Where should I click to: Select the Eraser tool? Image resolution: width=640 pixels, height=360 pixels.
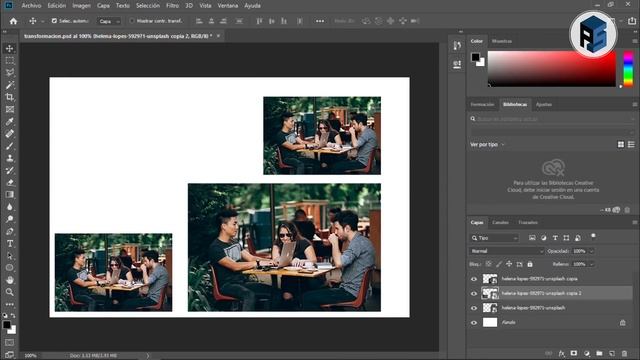click(x=9, y=182)
